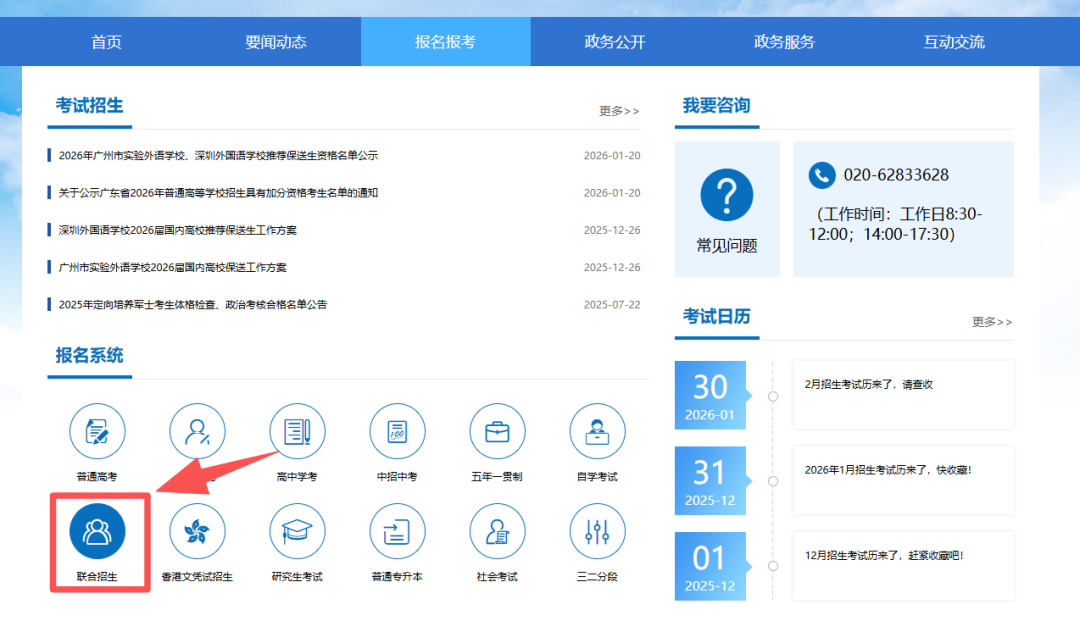The image size is (1080, 621).
Task: Click the 2月招生考试历来了 calendar entry
Action: (x=868, y=385)
